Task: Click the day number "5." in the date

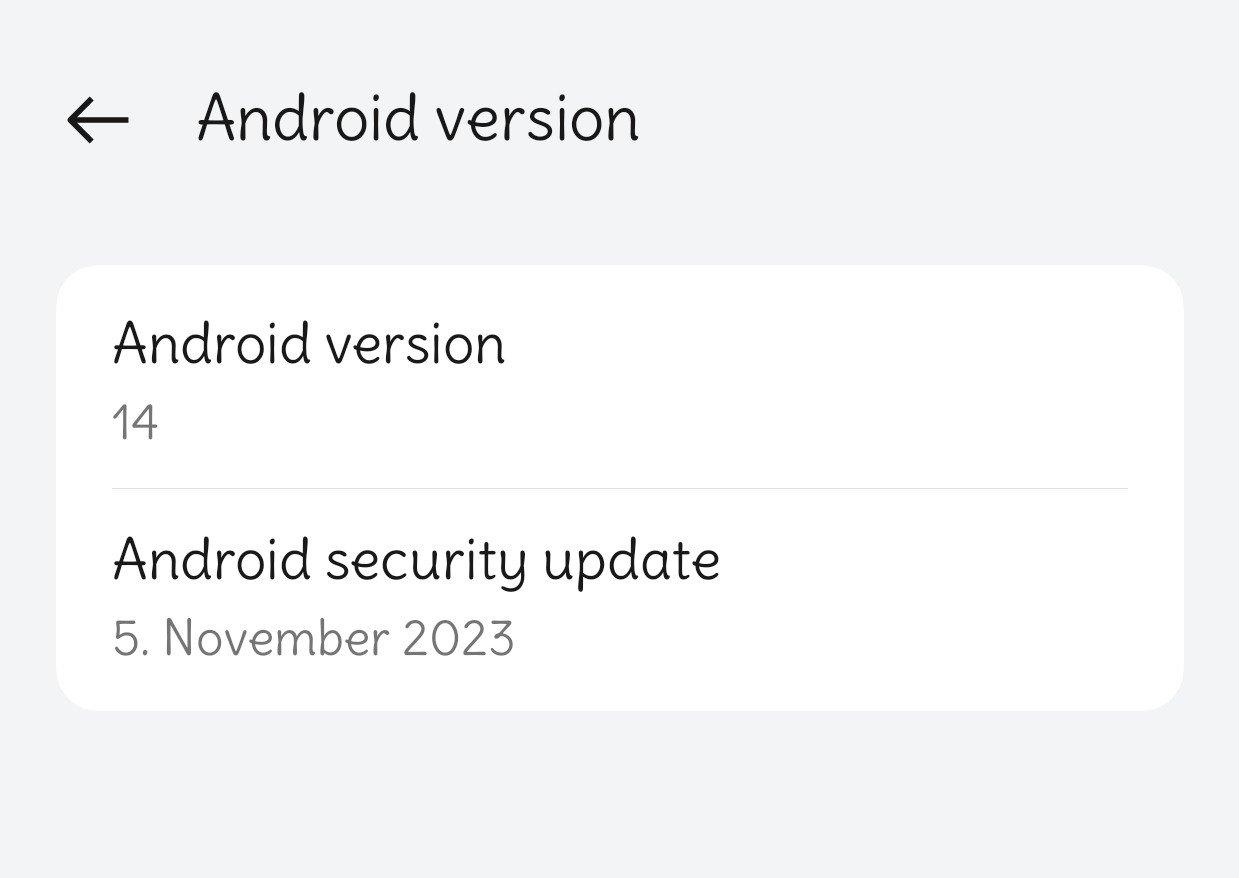Action: pyautogui.click(x=129, y=639)
